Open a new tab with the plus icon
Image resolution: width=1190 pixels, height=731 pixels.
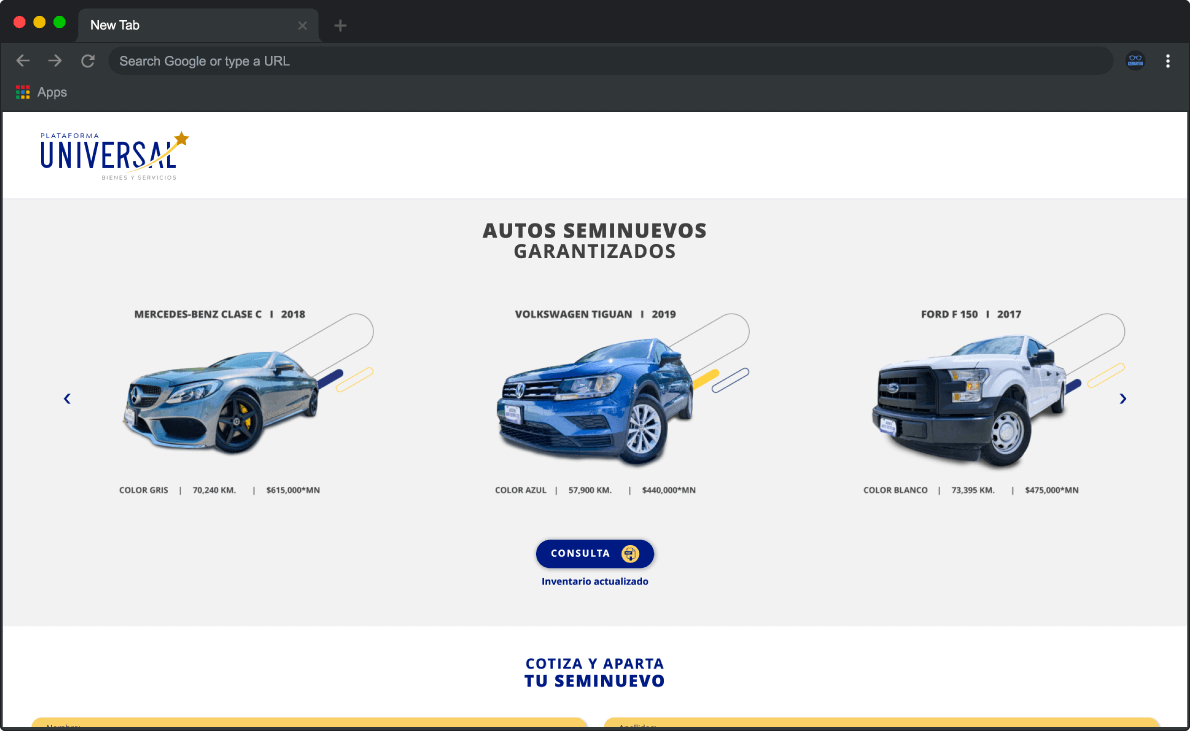point(341,26)
